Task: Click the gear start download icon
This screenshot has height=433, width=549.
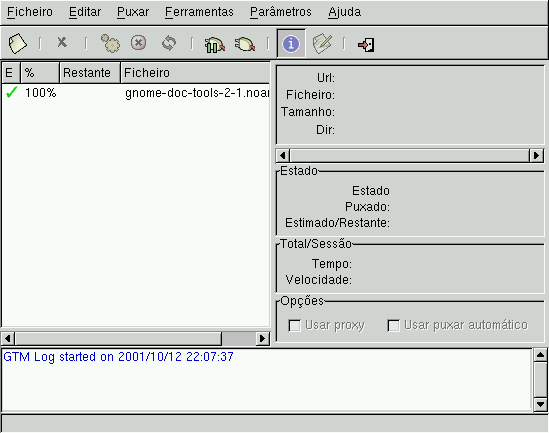Action: (x=110, y=43)
